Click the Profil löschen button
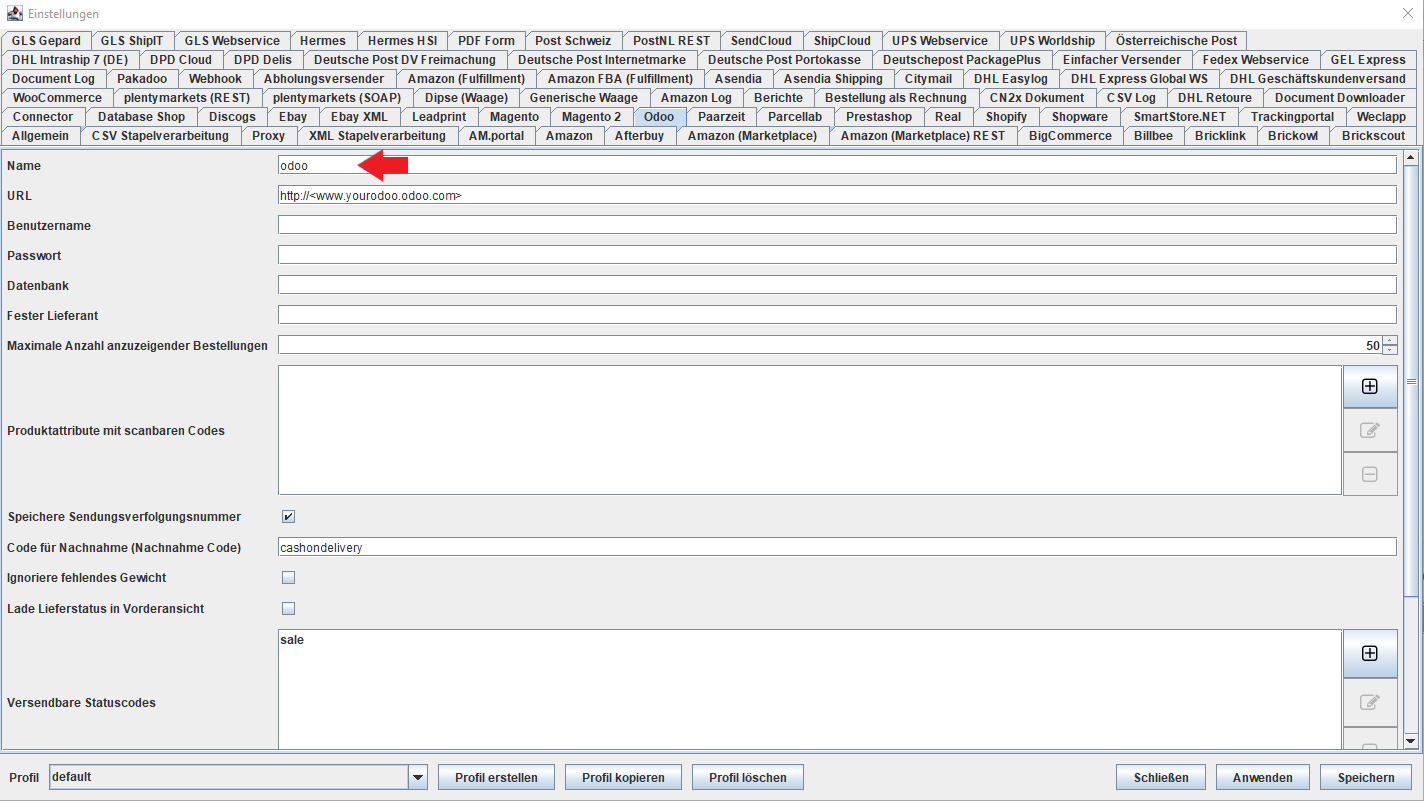This screenshot has height=801, width=1424. click(x=747, y=777)
